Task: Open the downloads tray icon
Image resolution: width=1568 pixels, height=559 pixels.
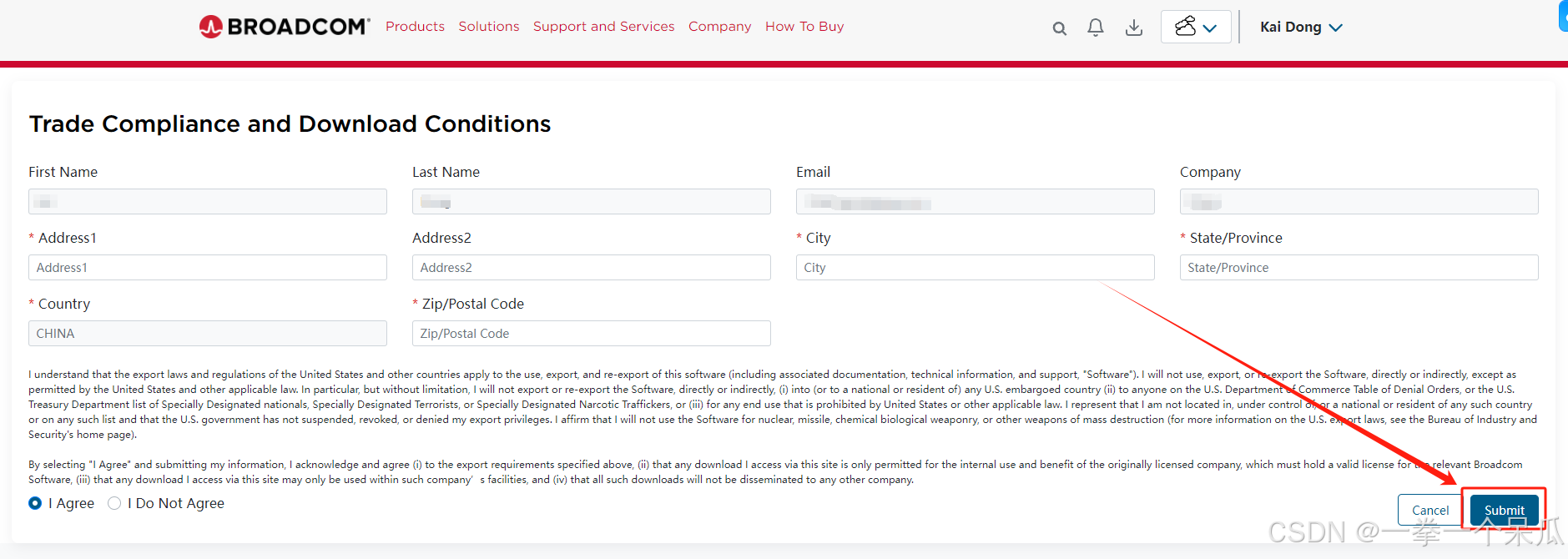Action: pyautogui.click(x=1134, y=28)
